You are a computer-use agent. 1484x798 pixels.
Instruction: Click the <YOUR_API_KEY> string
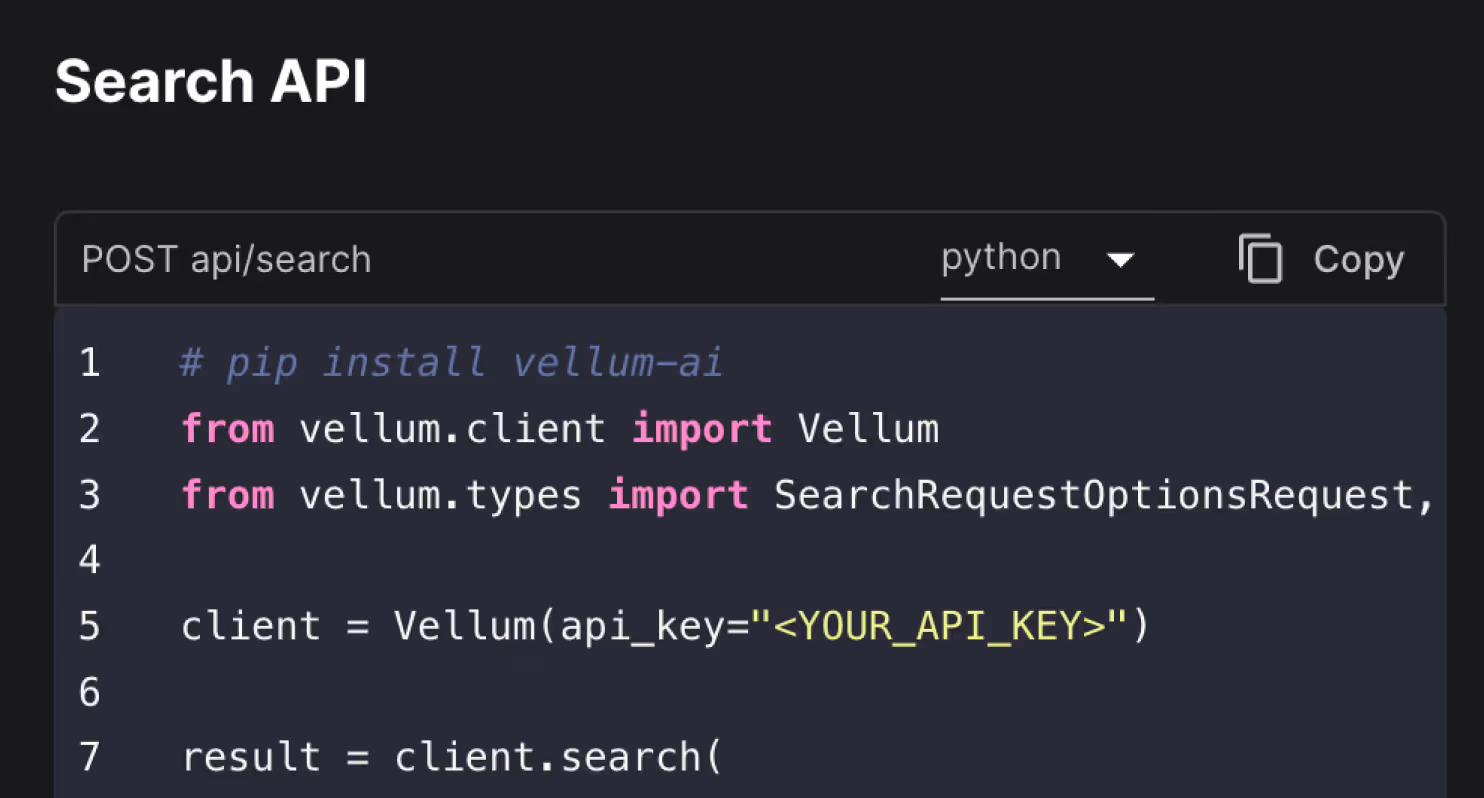coord(940,626)
